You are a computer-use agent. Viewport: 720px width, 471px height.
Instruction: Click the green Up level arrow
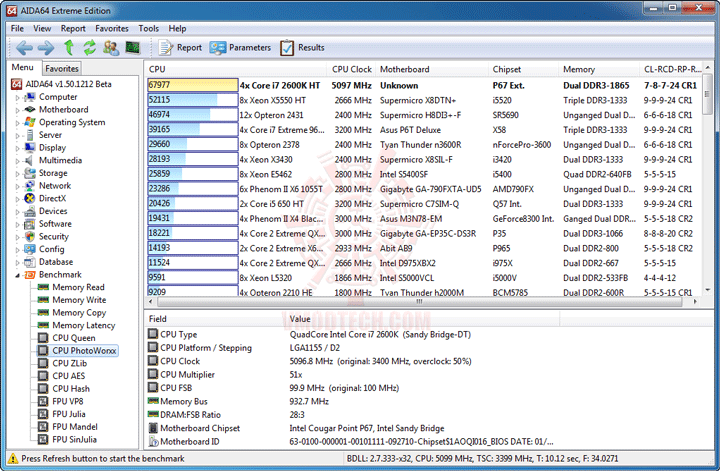pyautogui.click(x=68, y=47)
